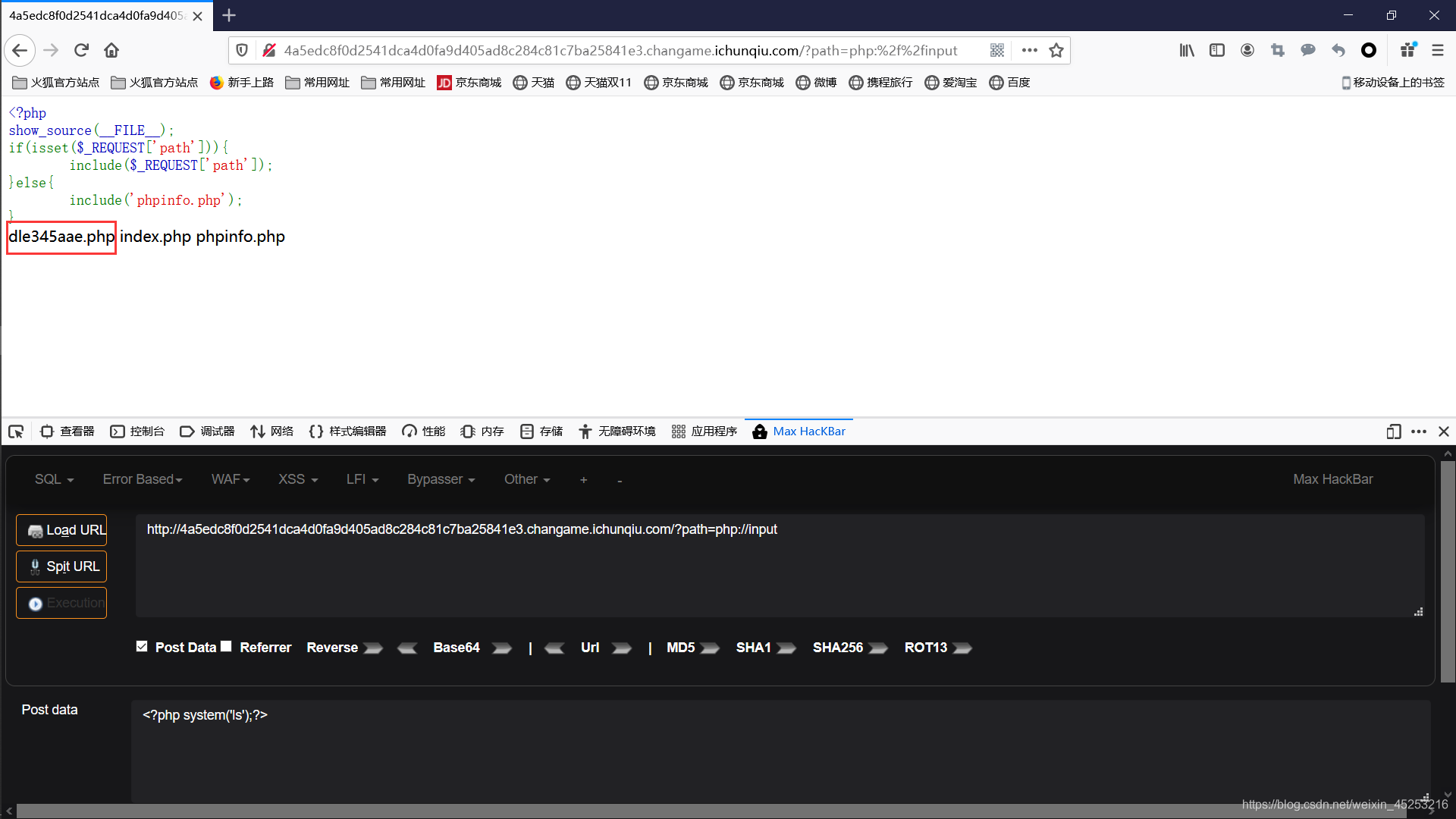Click the Base64 encode right arrow
The height and width of the screenshot is (819, 1456).
502,648
